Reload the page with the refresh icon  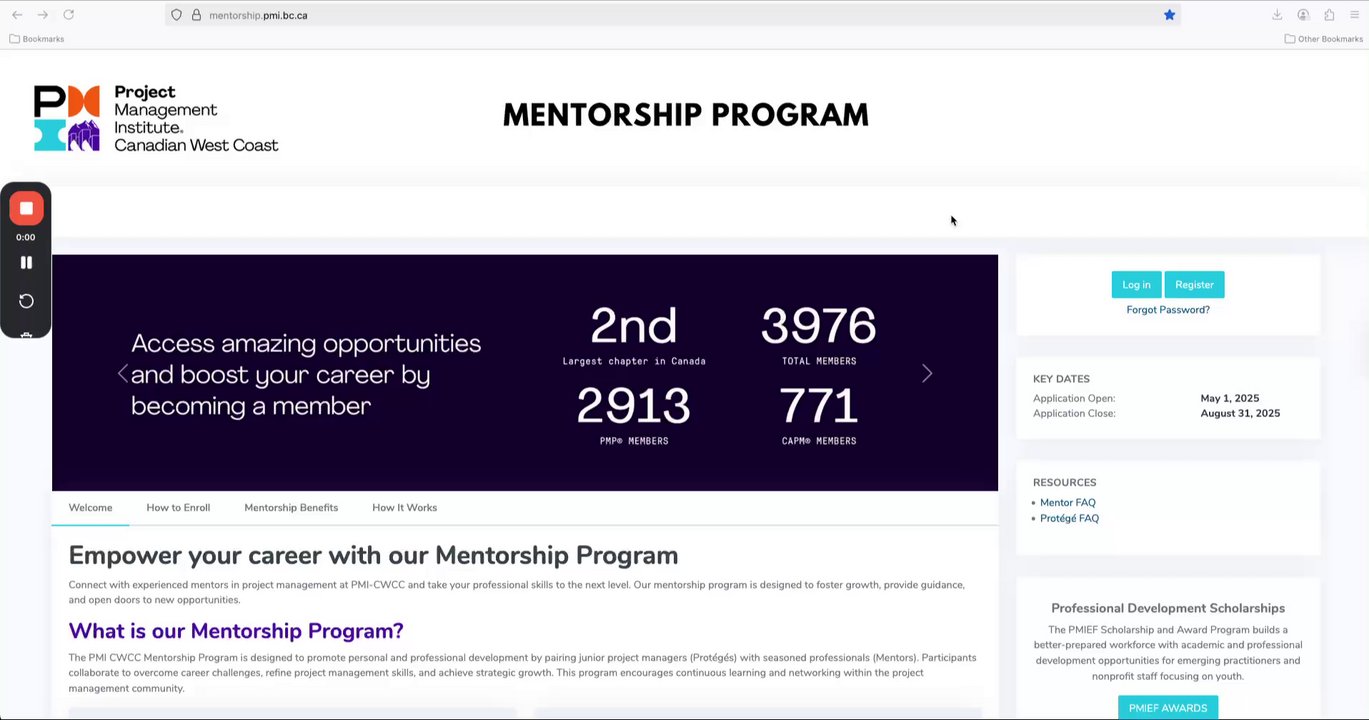68,15
